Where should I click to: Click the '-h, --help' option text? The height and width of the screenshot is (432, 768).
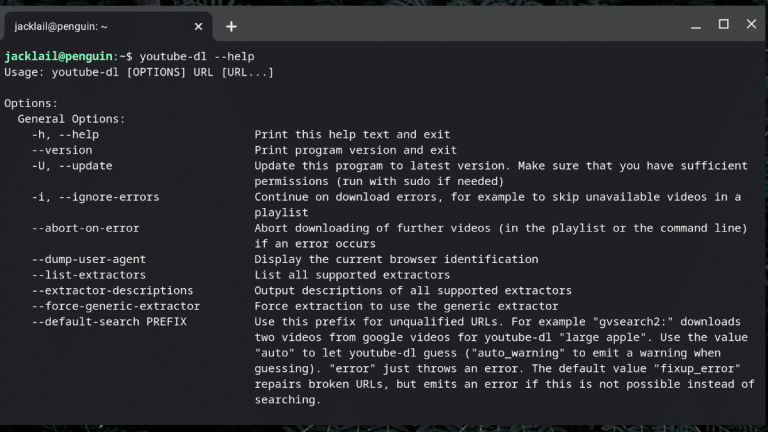[65, 134]
